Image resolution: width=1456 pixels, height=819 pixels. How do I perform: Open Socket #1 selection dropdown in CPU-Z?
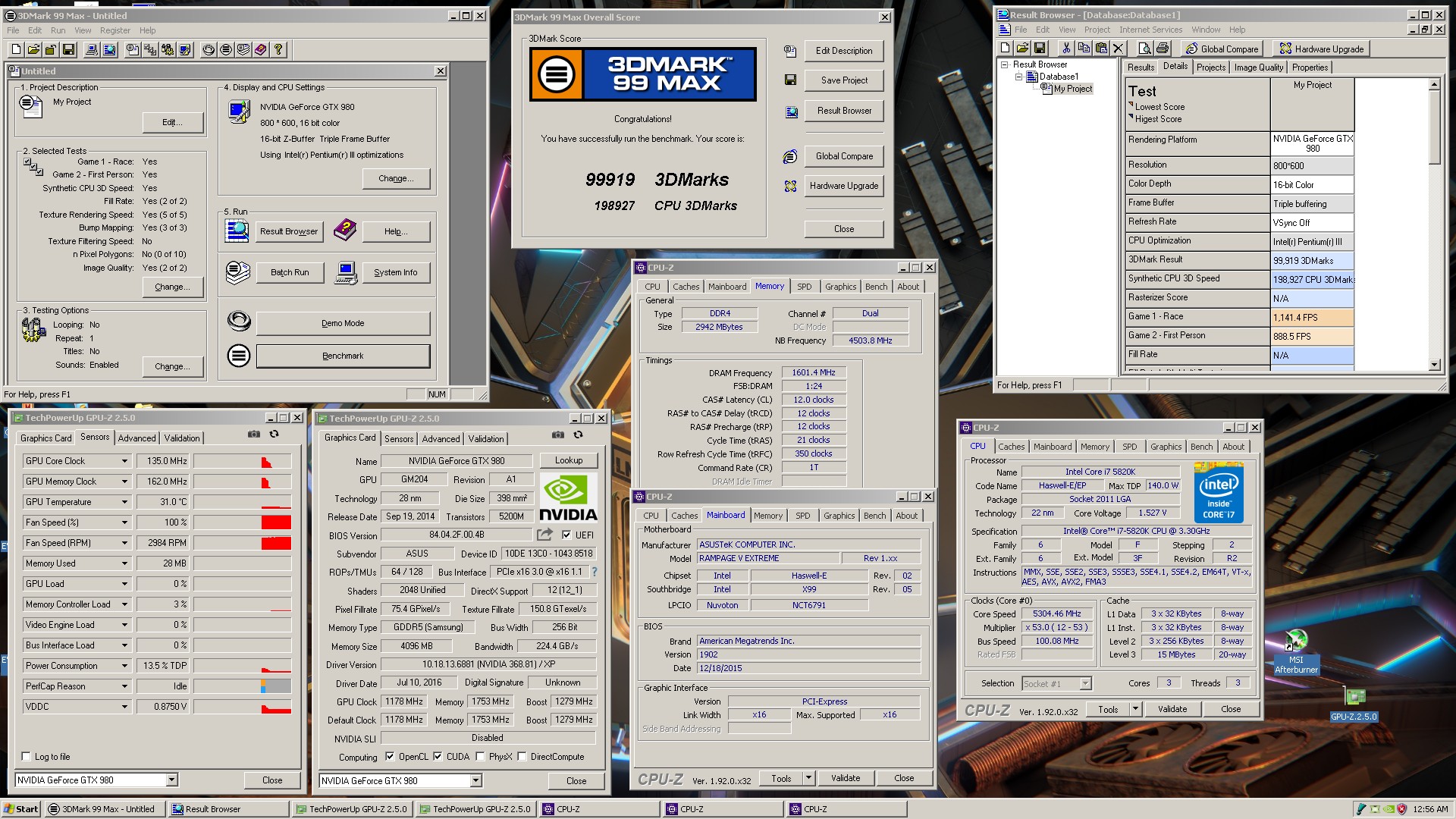coord(1056,683)
